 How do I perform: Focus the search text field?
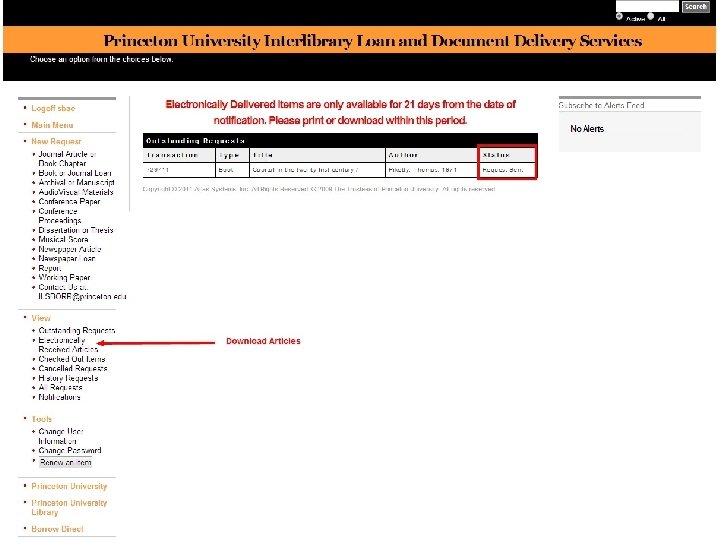[647, 6]
